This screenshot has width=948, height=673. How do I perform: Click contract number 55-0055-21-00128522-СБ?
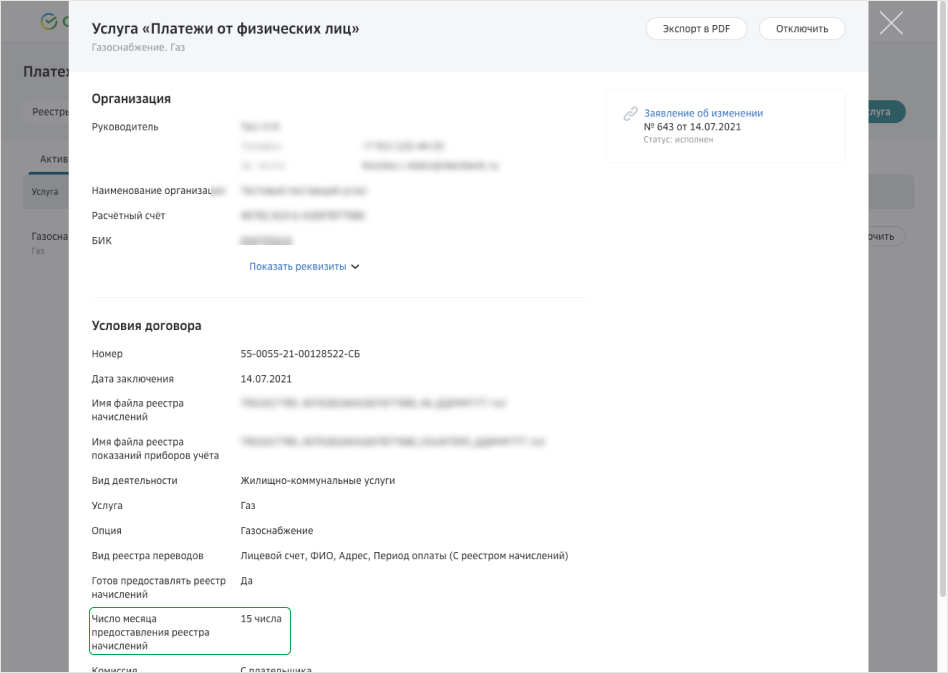(x=300, y=354)
